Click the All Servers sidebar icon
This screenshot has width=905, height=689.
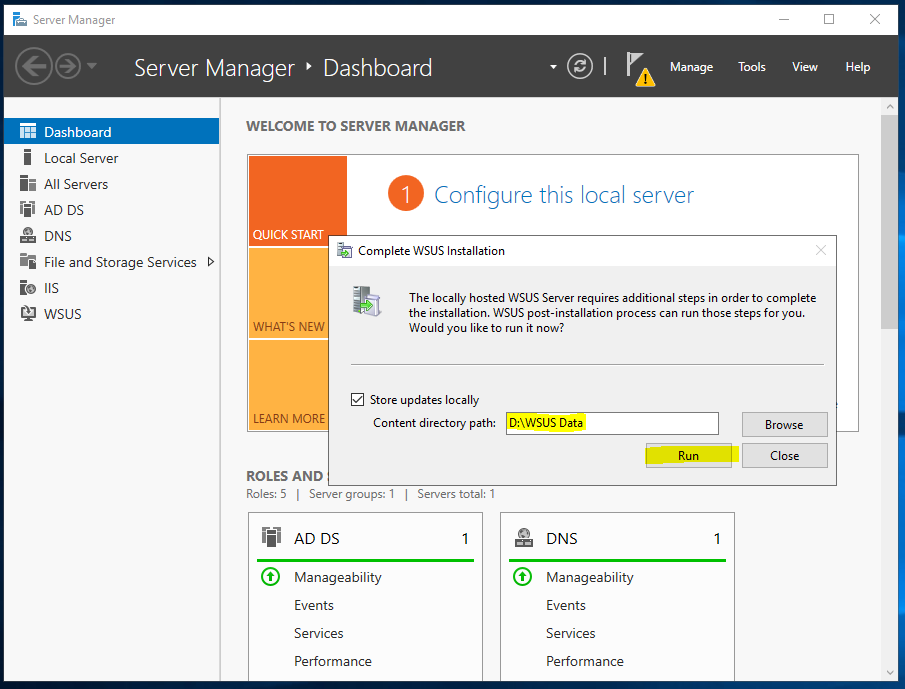pos(28,184)
